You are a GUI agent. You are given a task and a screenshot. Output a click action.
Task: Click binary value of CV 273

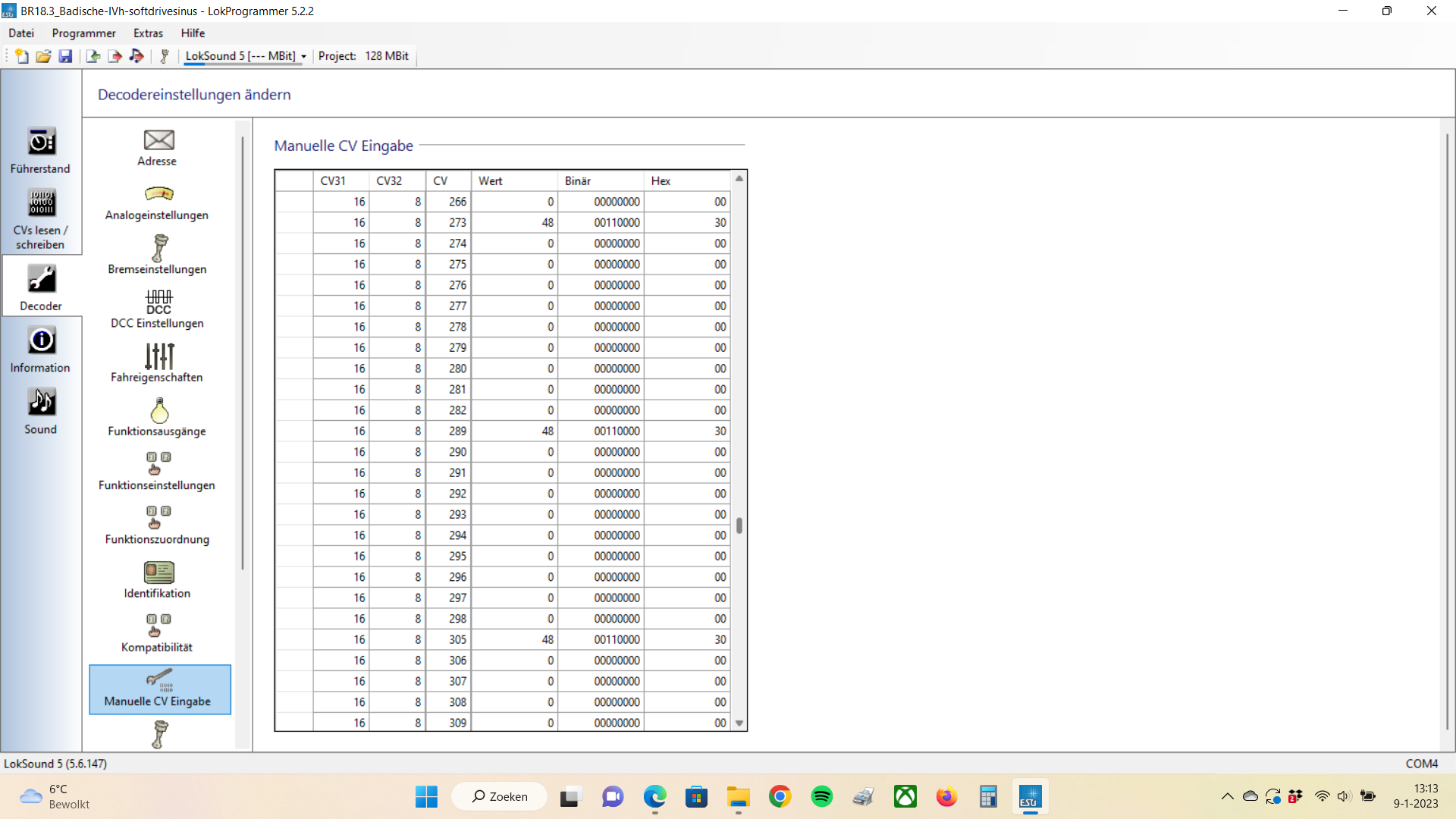[x=601, y=223]
